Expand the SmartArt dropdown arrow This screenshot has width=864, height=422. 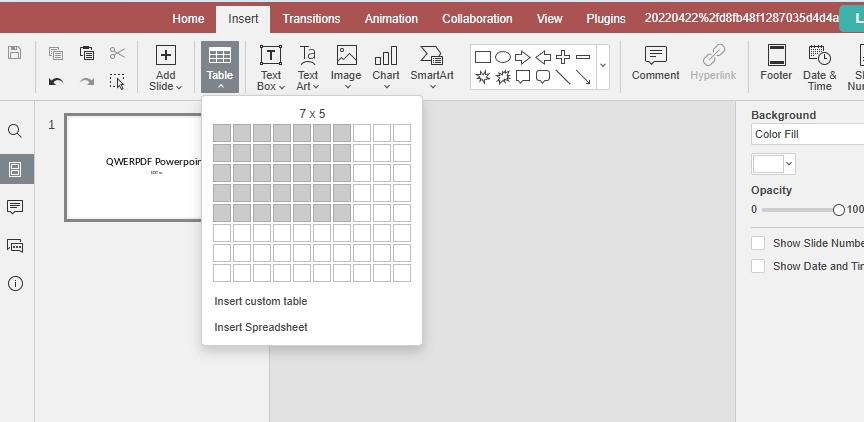tap(433, 87)
